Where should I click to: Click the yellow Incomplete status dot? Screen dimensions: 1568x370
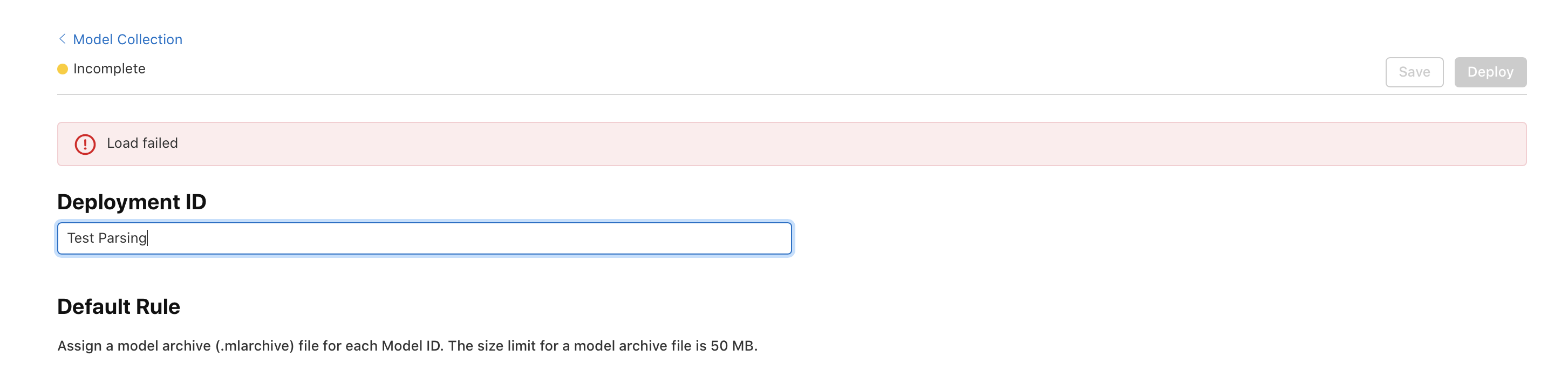[x=62, y=68]
